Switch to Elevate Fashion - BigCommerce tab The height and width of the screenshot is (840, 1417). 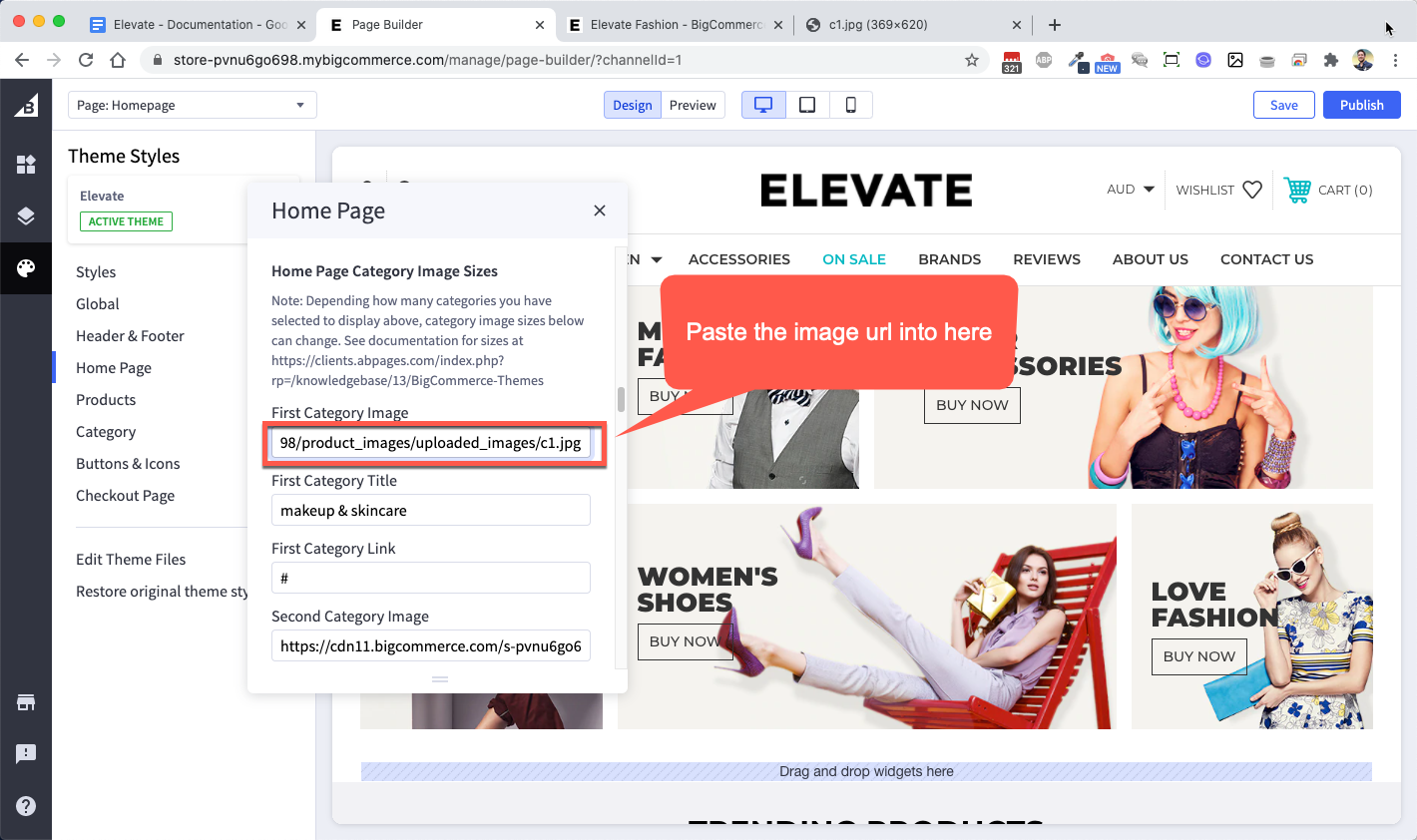point(675,25)
